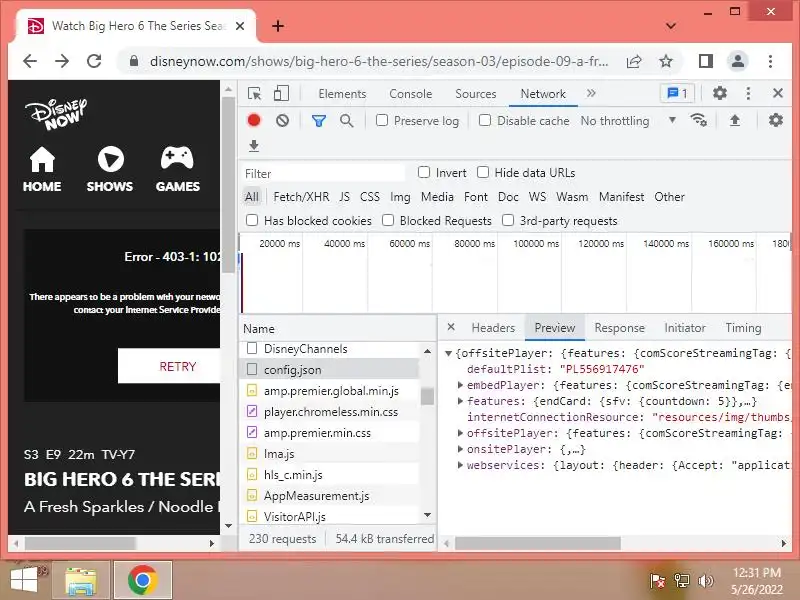This screenshot has height=600, width=800.
Task: Toggle the network filter funnel icon
Action: (x=319, y=121)
